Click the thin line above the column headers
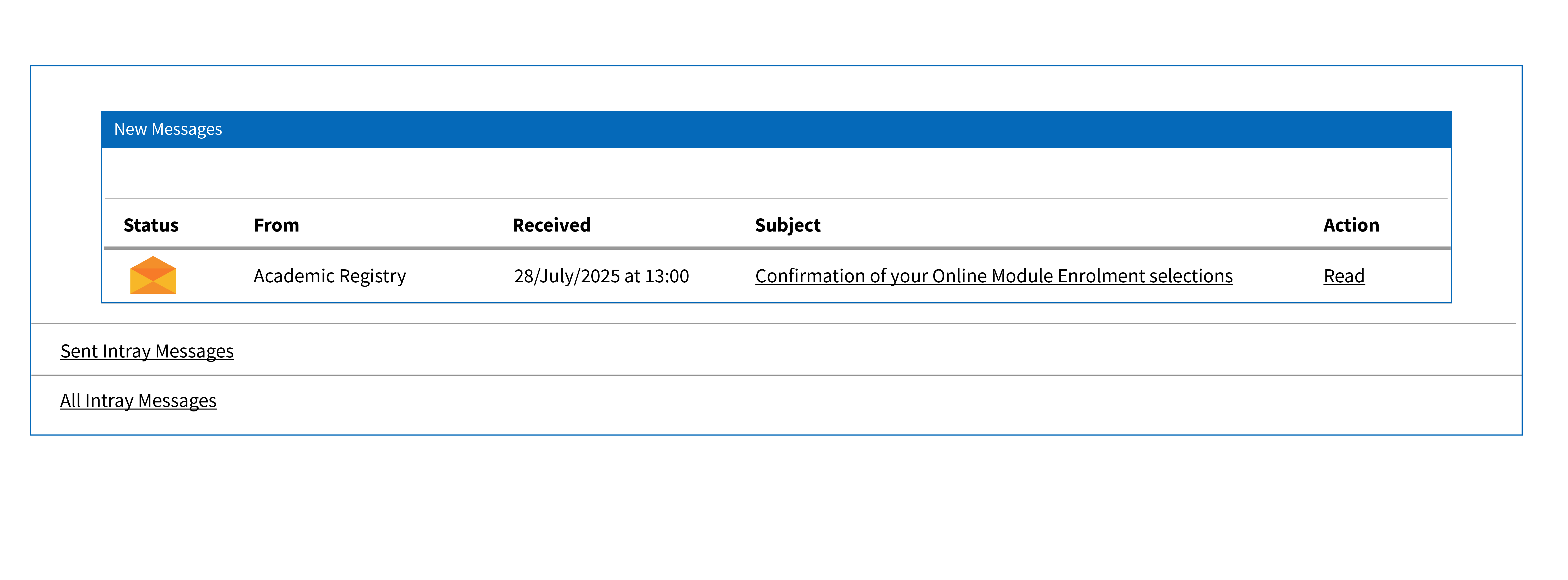 pos(776,198)
